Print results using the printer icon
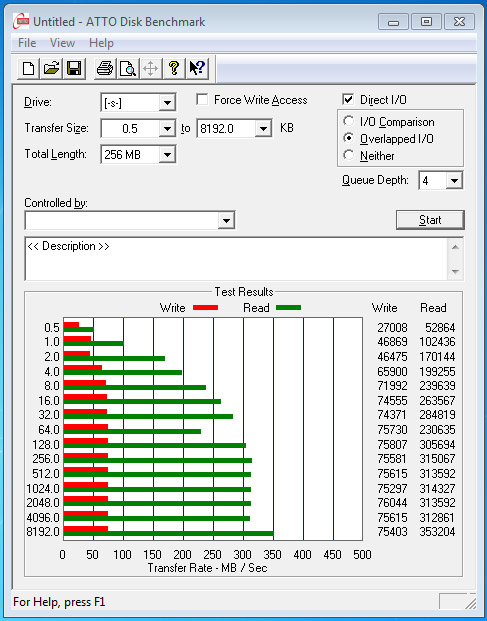This screenshot has width=487, height=621. (105, 68)
